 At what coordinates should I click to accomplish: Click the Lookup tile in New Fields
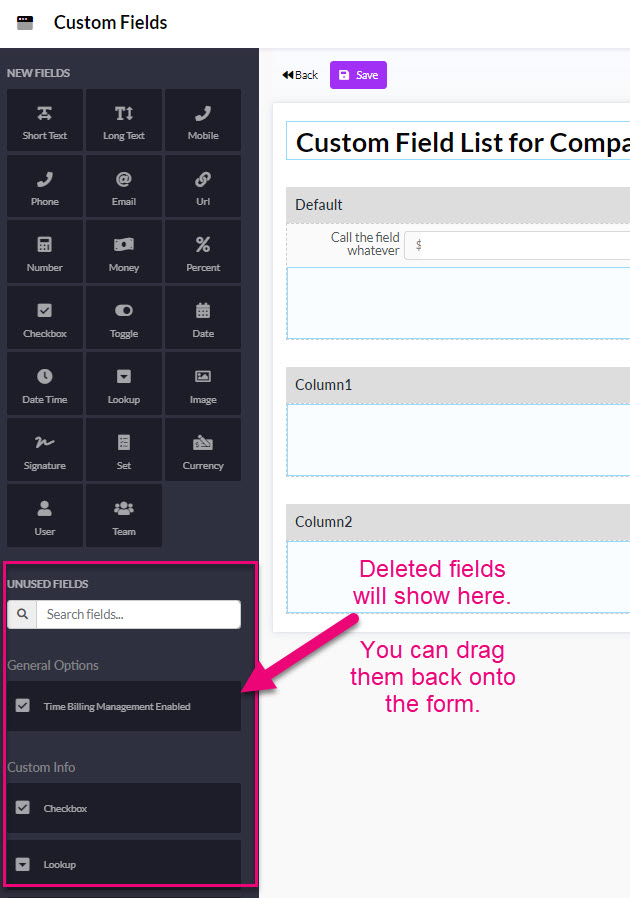coord(124,384)
